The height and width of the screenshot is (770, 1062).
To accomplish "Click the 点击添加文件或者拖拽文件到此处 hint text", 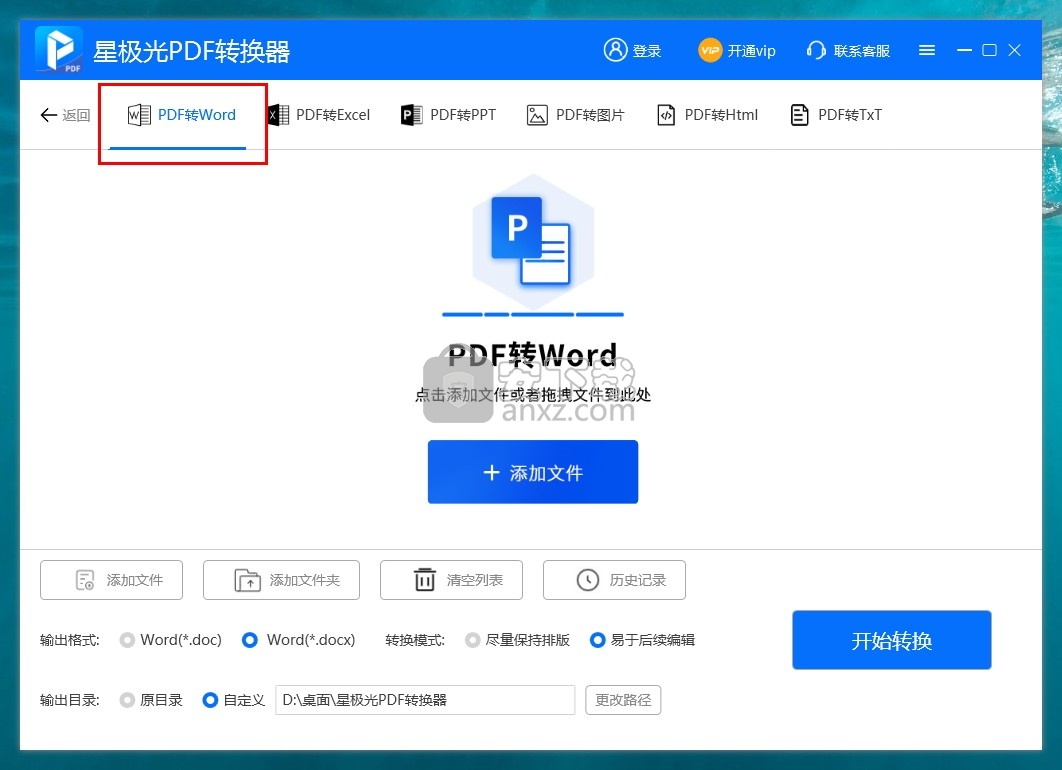I will click(x=533, y=395).
